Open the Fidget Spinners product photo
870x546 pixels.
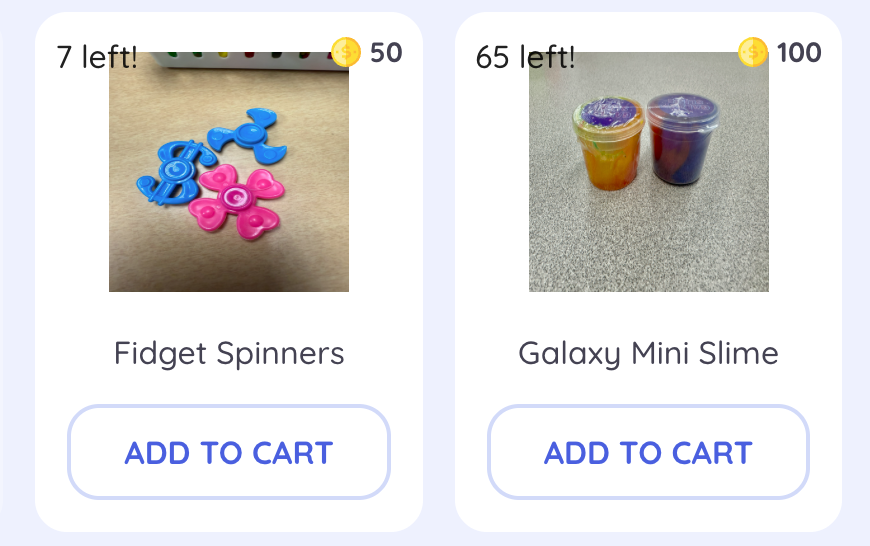click(229, 172)
